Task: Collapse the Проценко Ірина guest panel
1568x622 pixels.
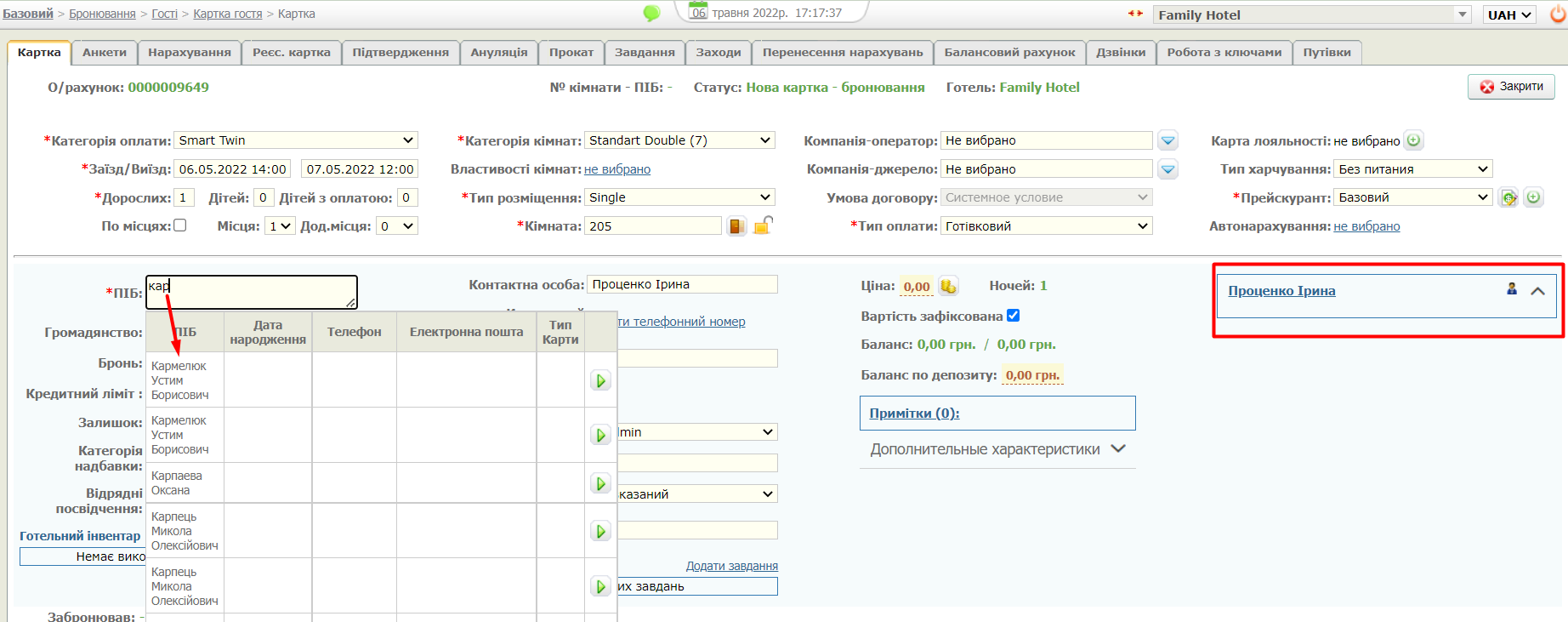Action: pyautogui.click(x=1537, y=291)
